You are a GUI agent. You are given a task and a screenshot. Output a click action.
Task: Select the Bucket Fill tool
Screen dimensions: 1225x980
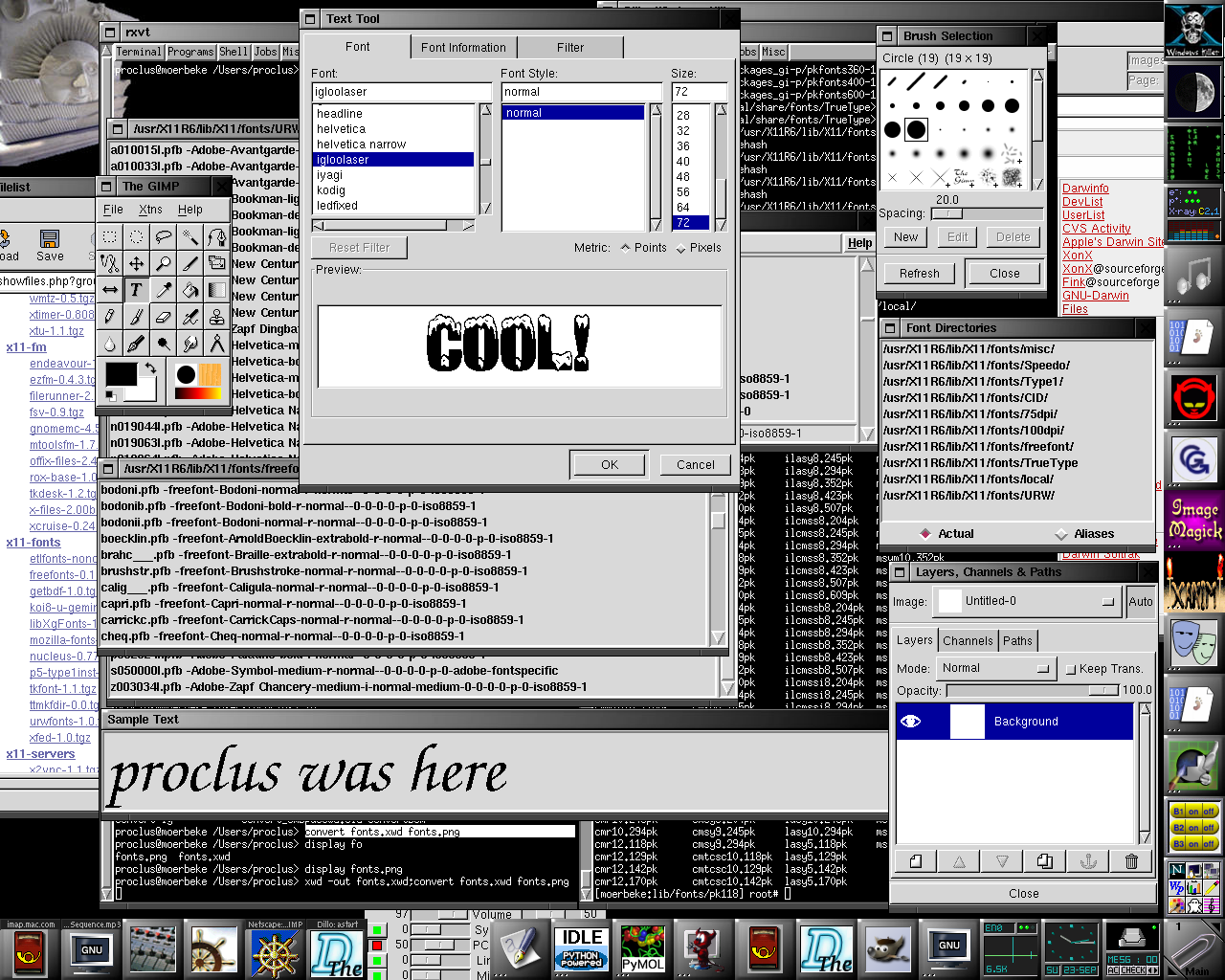[x=190, y=290]
